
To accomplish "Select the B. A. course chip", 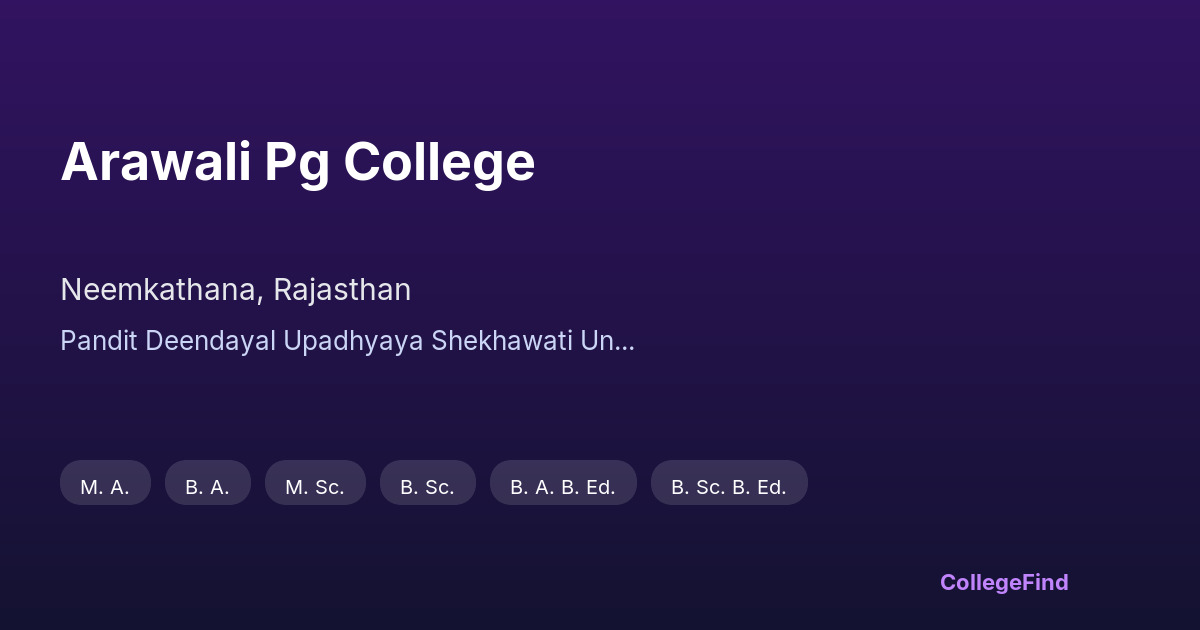I will pos(207,487).
